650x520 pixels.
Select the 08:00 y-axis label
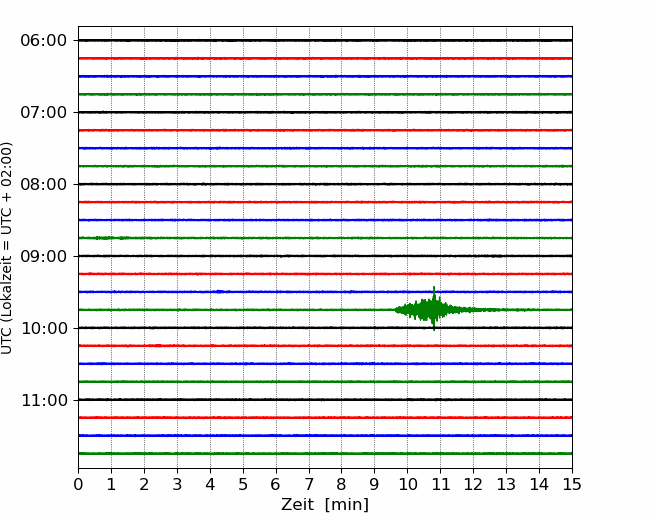(x=44, y=185)
